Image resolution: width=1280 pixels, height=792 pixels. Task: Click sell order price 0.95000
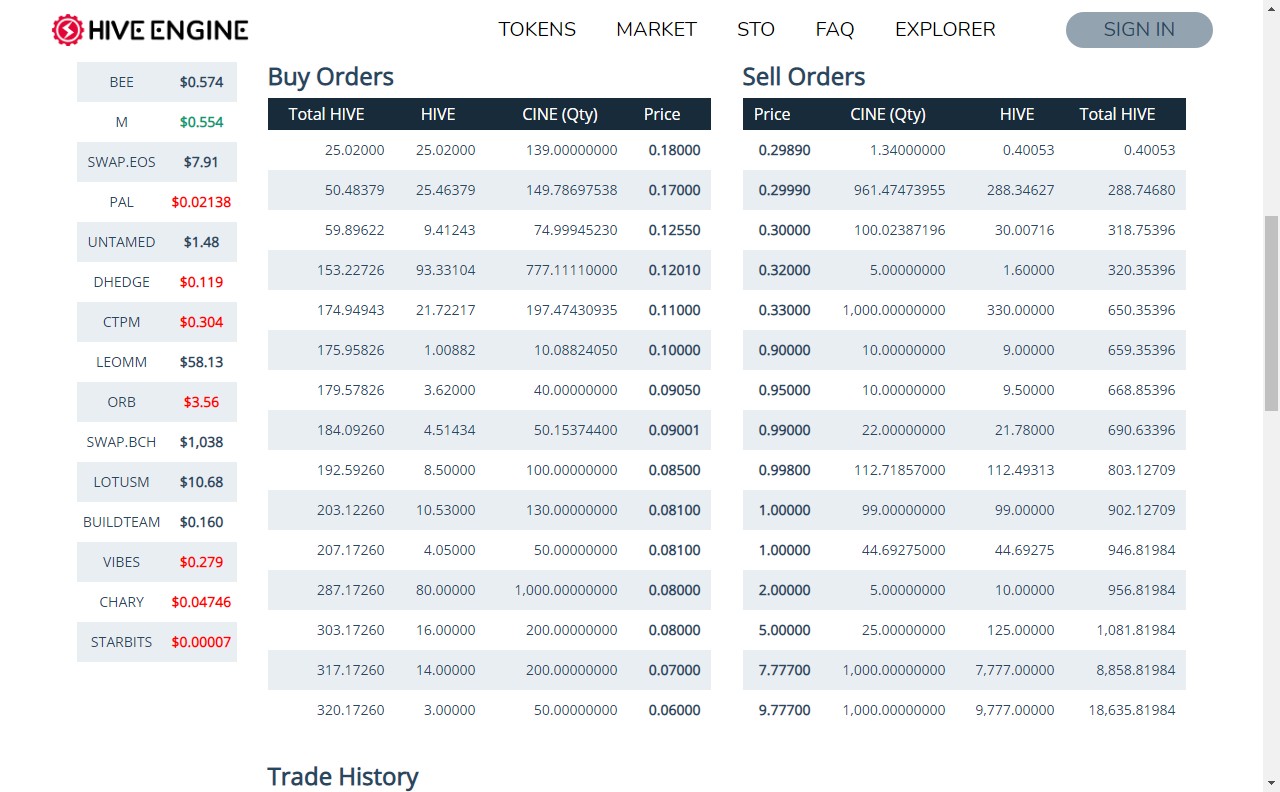(784, 390)
